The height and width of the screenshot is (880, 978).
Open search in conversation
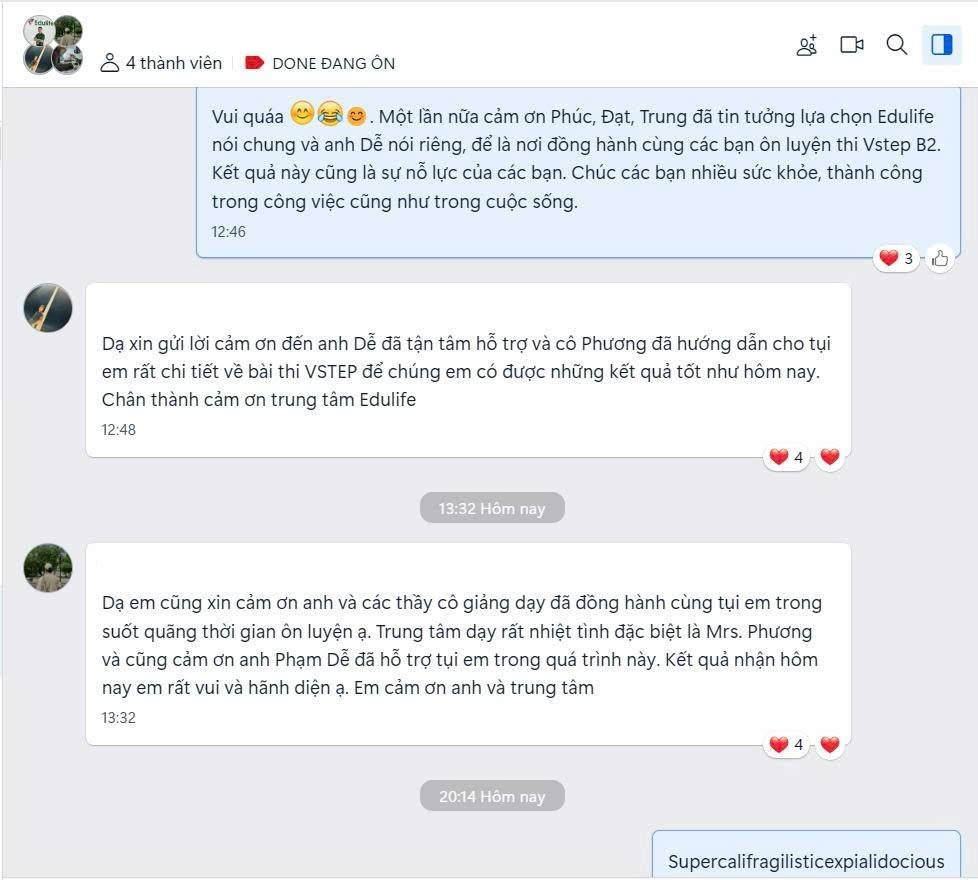point(896,45)
